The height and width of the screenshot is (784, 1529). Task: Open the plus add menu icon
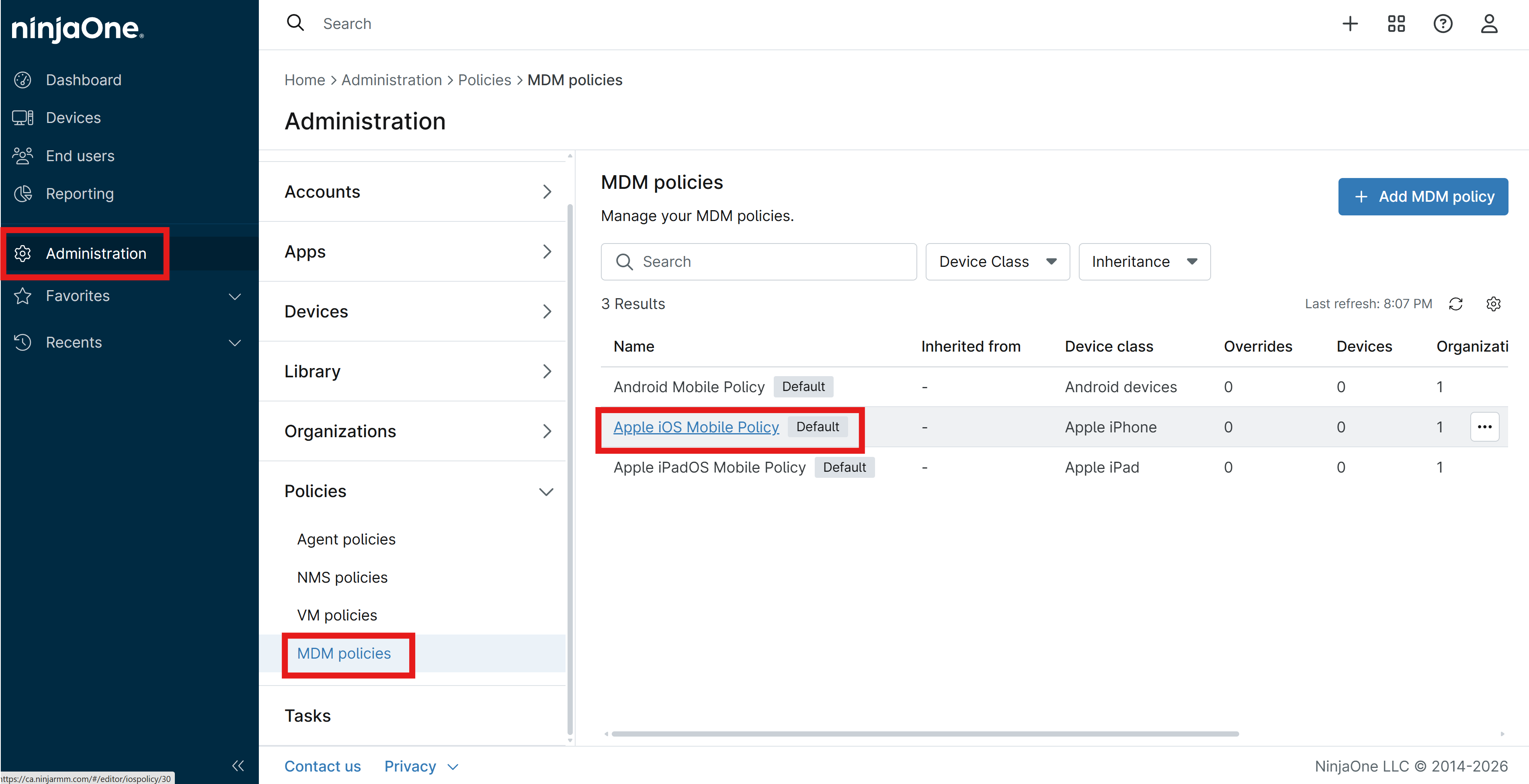[1350, 24]
